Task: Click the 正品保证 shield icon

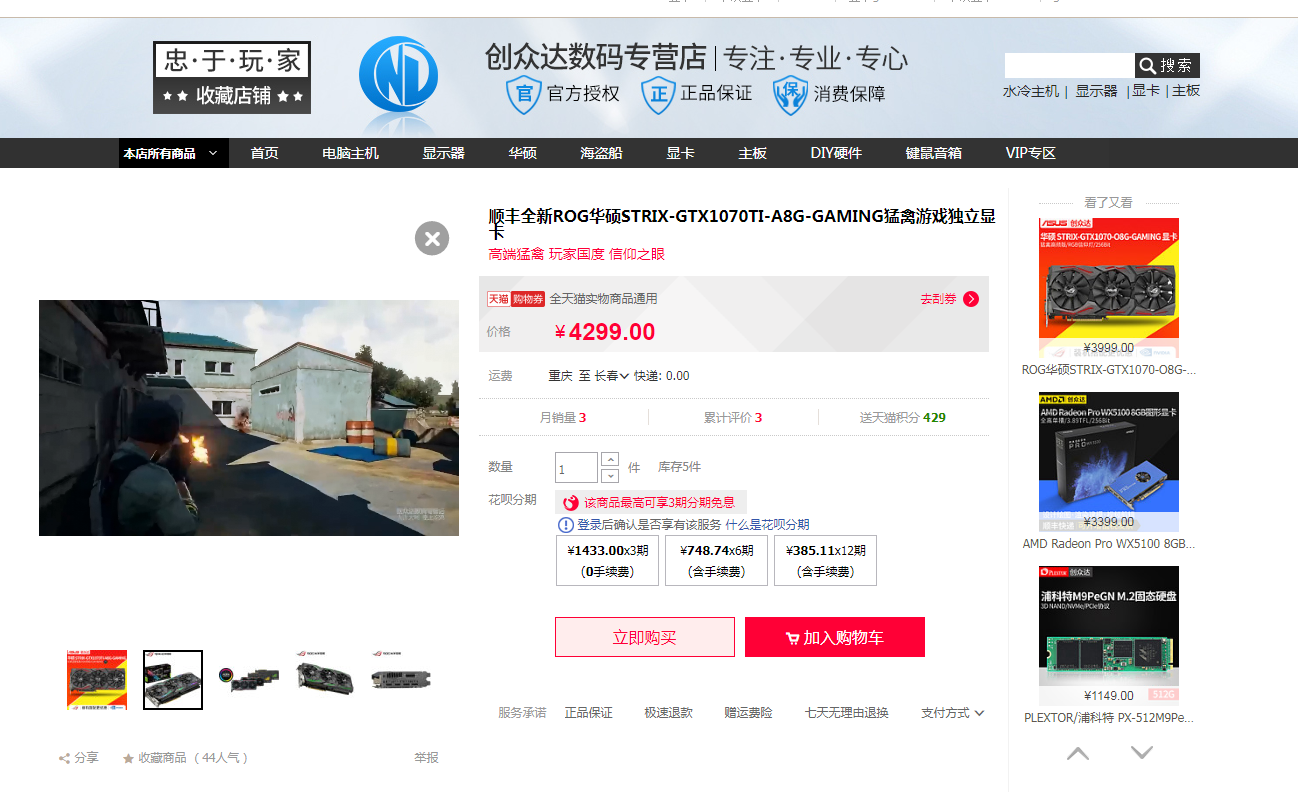Action: 658,94
